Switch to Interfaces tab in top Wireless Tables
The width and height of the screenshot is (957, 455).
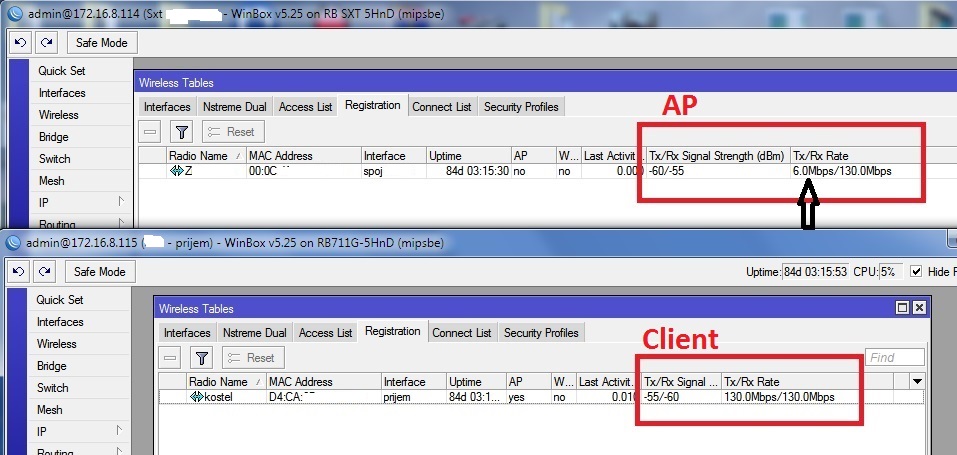coord(167,107)
